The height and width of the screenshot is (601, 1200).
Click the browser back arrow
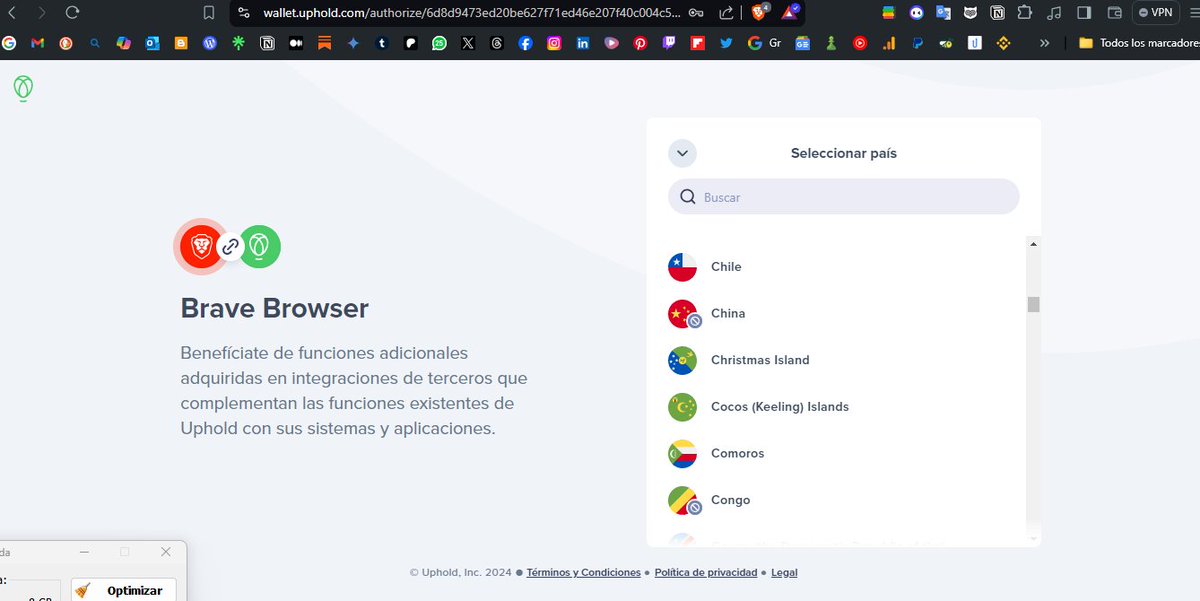11,13
